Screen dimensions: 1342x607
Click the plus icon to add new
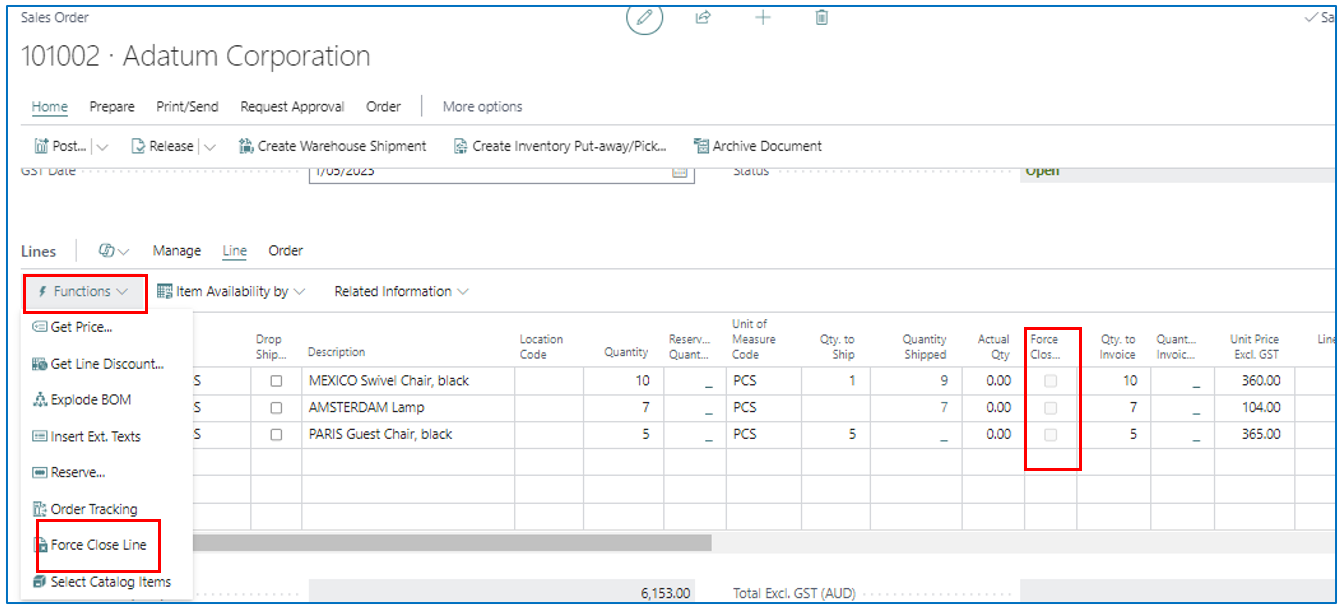pos(762,17)
